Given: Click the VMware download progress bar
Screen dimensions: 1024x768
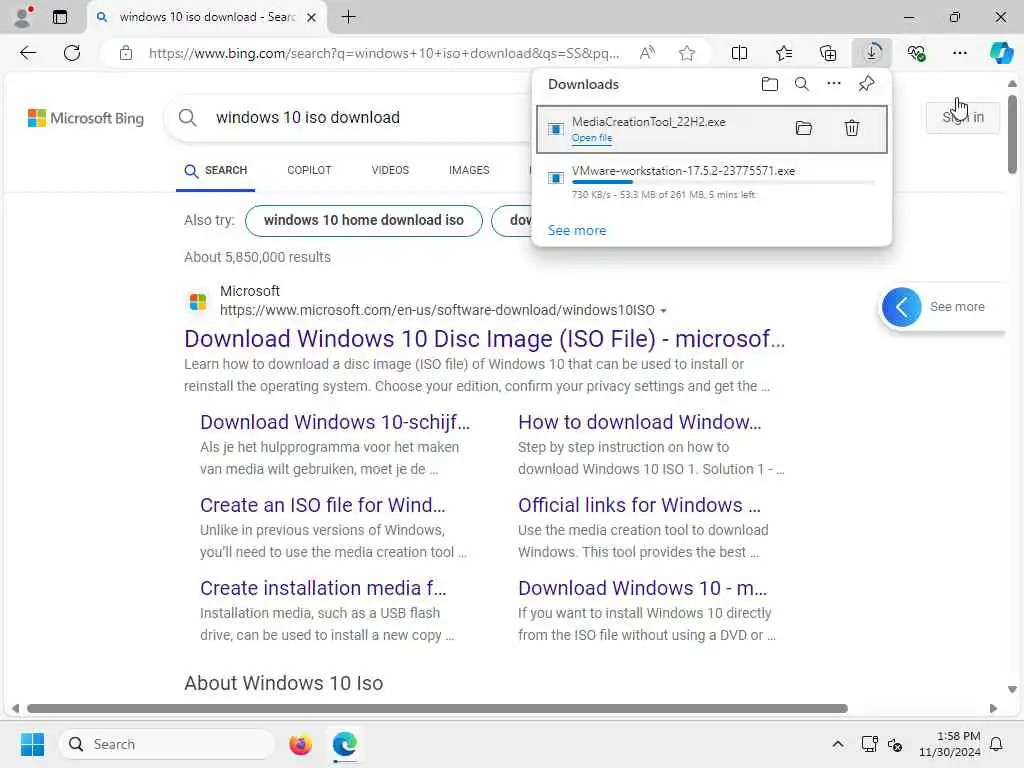Looking at the screenshot, I should pyautogui.click(x=723, y=182).
